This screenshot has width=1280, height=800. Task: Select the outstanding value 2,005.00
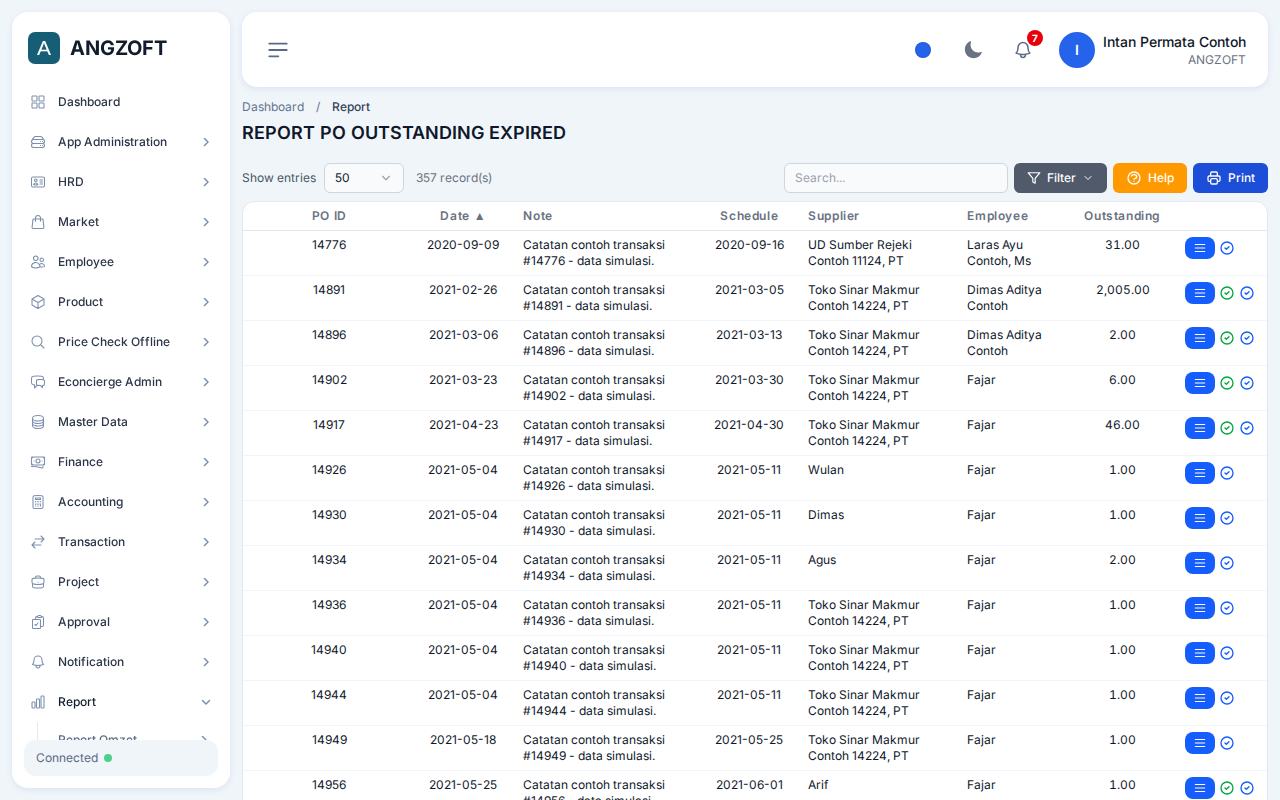click(1123, 290)
